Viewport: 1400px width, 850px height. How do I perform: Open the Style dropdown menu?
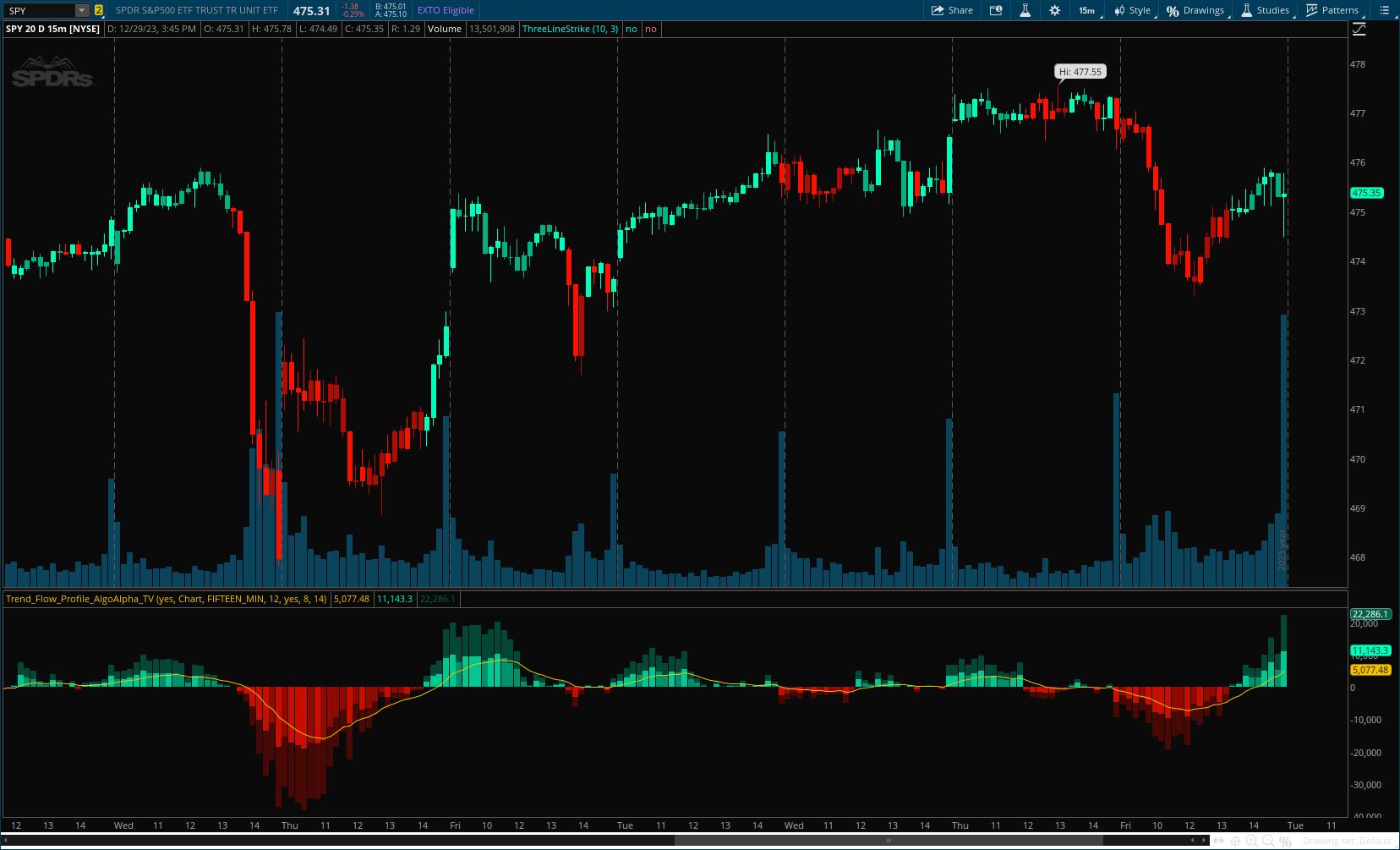click(x=1132, y=10)
